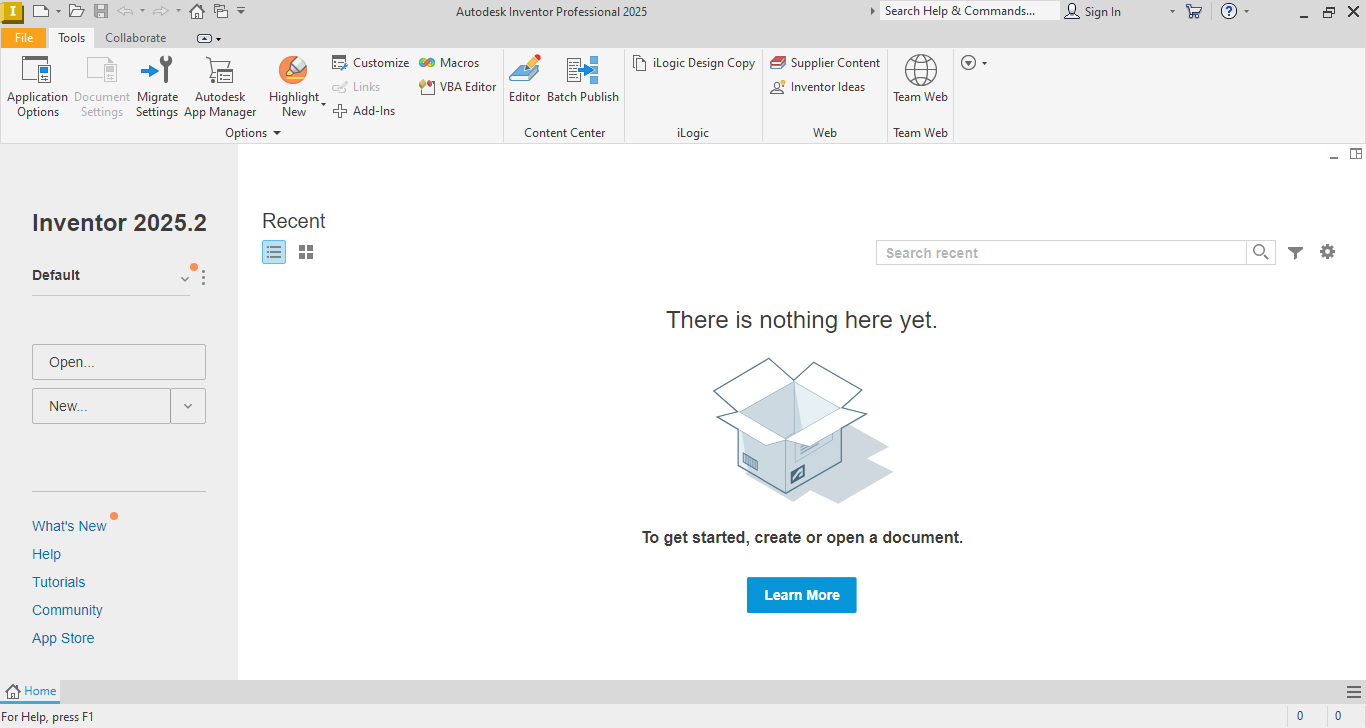Screen dimensions: 1366x728
Task: Switch recent files to list view
Action: pos(274,253)
